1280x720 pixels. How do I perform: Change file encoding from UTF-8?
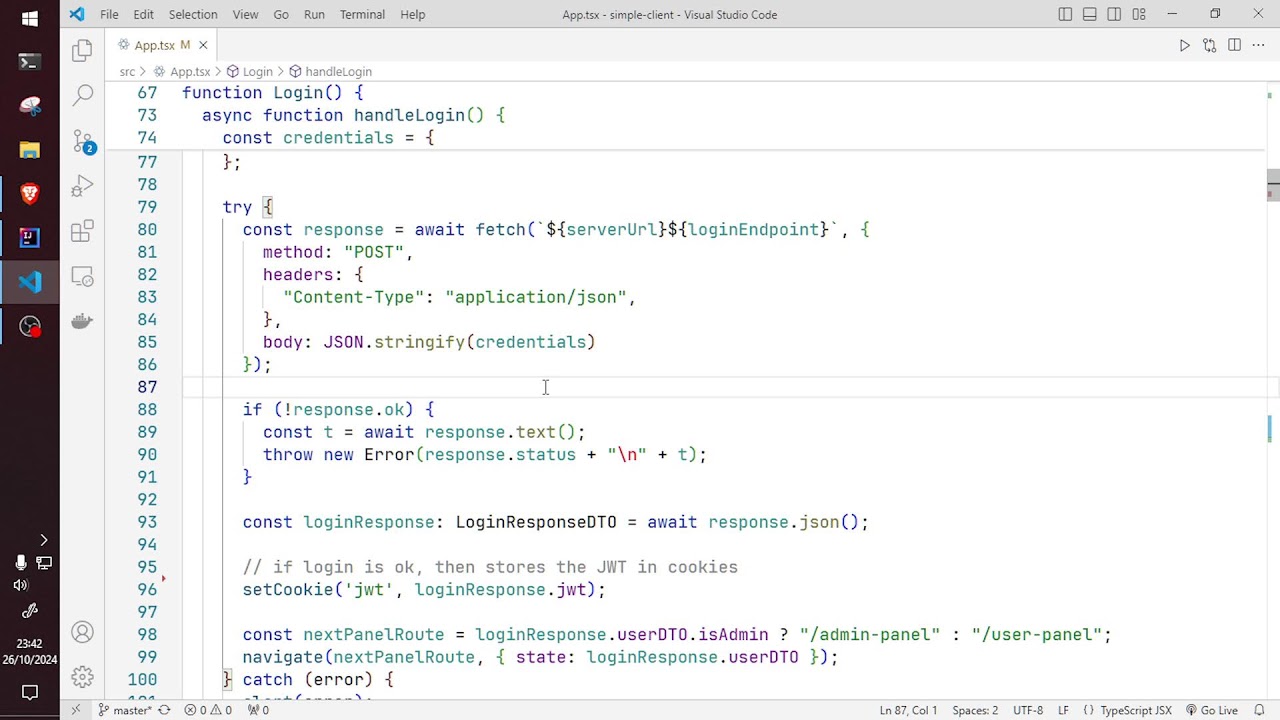click(1028, 710)
